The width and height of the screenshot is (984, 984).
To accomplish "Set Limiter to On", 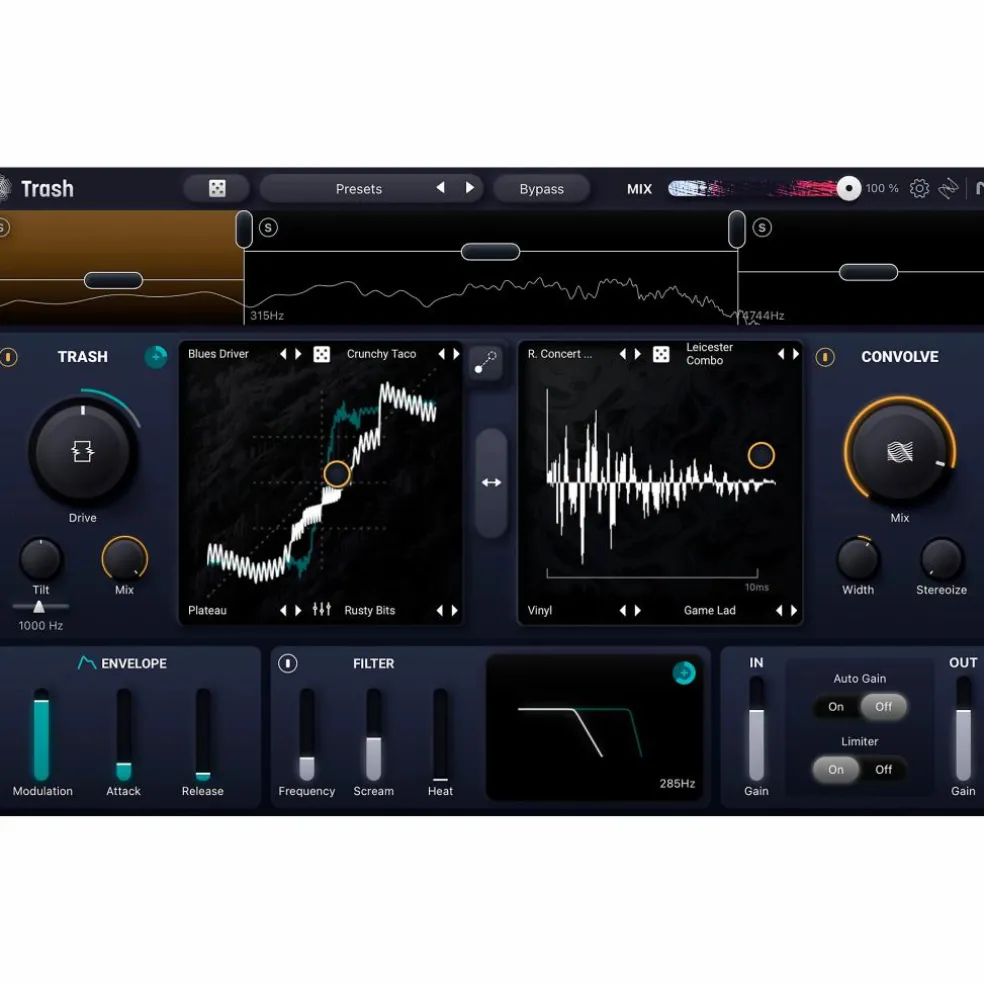I will click(836, 769).
